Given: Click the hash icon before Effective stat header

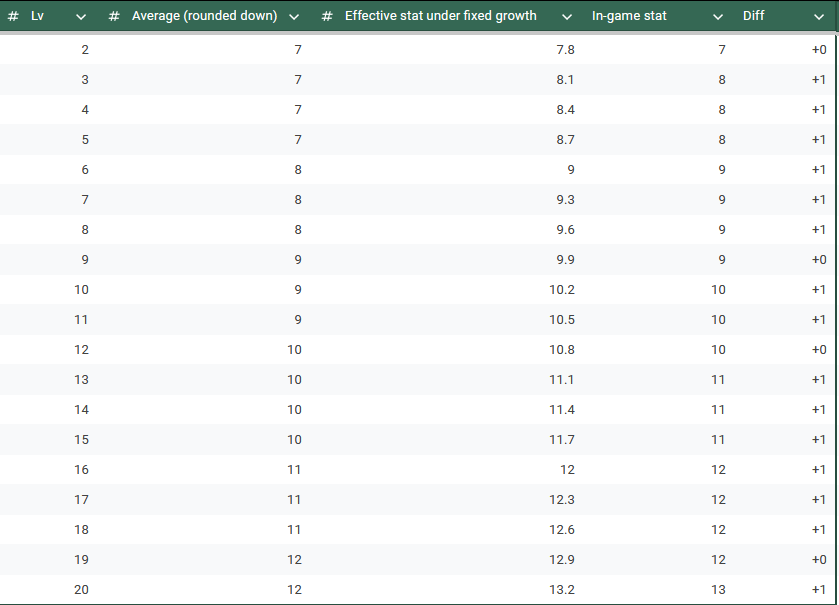Looking at the screenshot, I should [x=327, y=16].
